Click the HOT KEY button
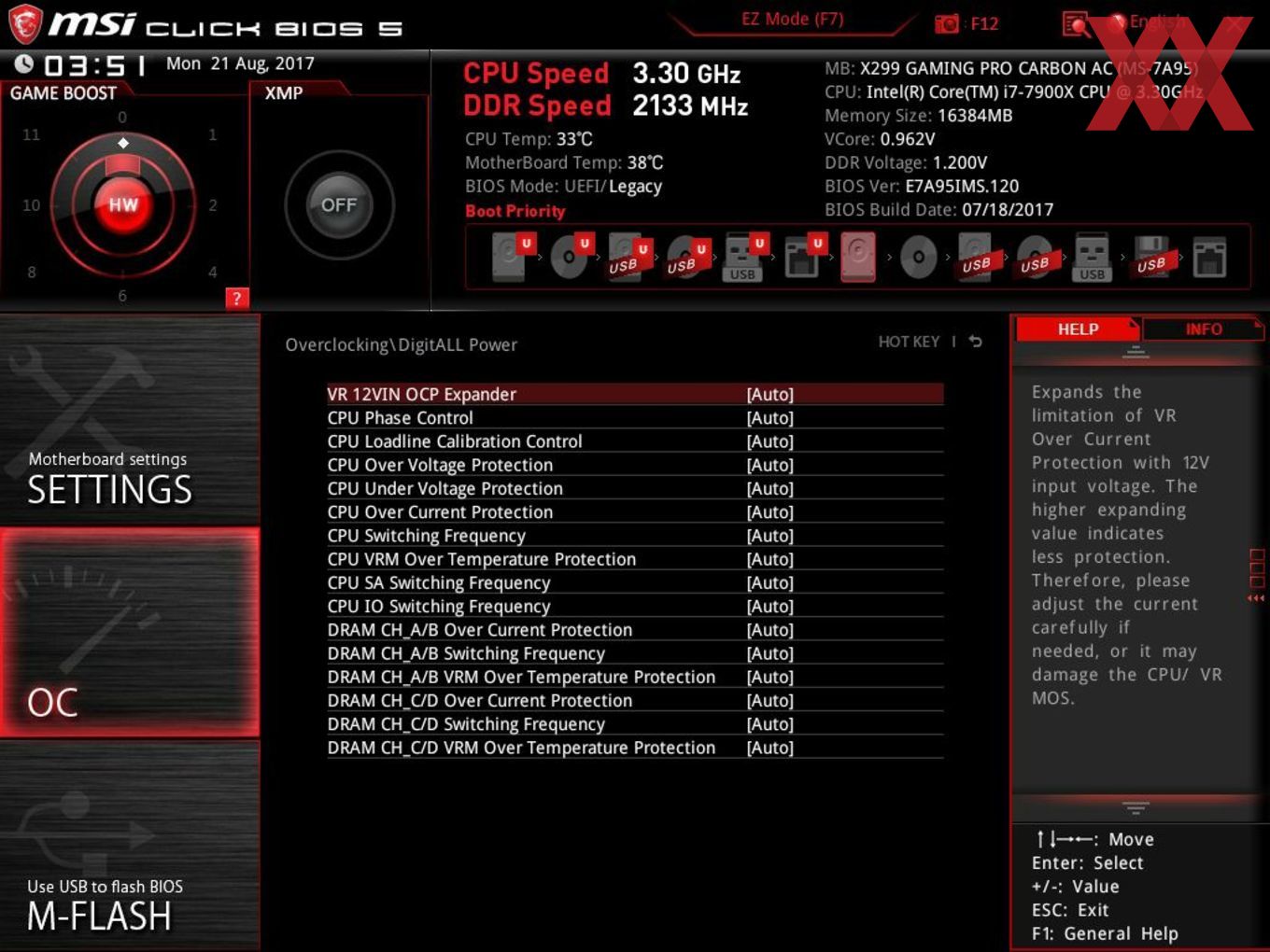The width and height of the screenshot is (1270, 952). [909, 342]
